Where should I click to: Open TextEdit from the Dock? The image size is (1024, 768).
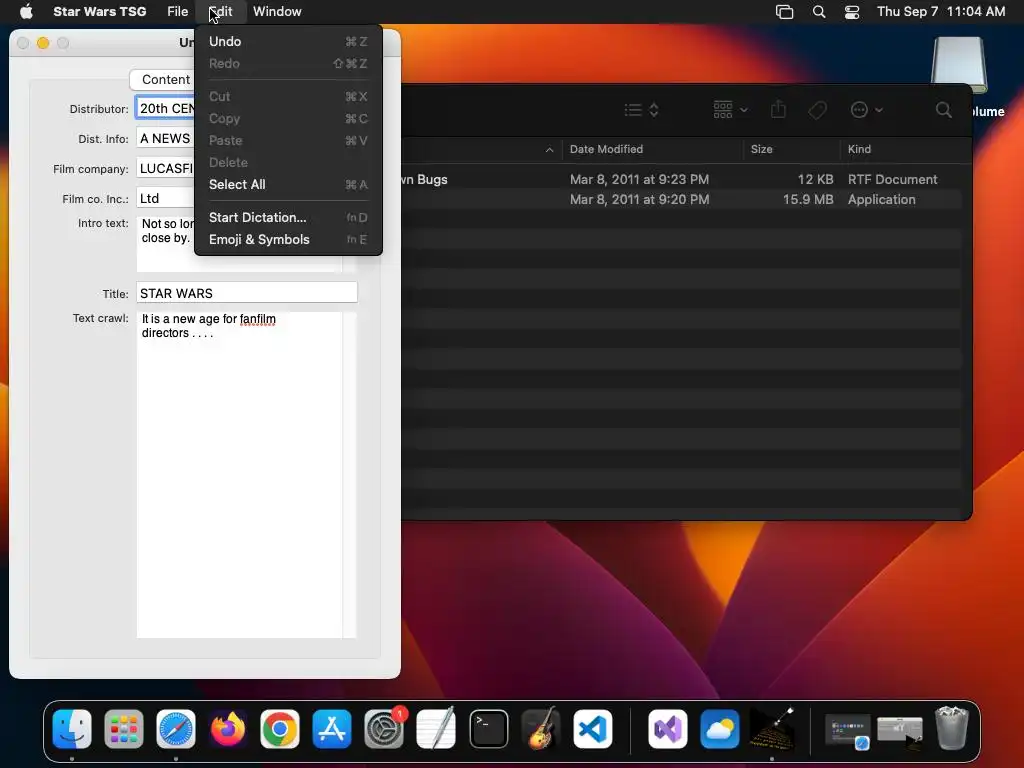[x=436, y=729]
